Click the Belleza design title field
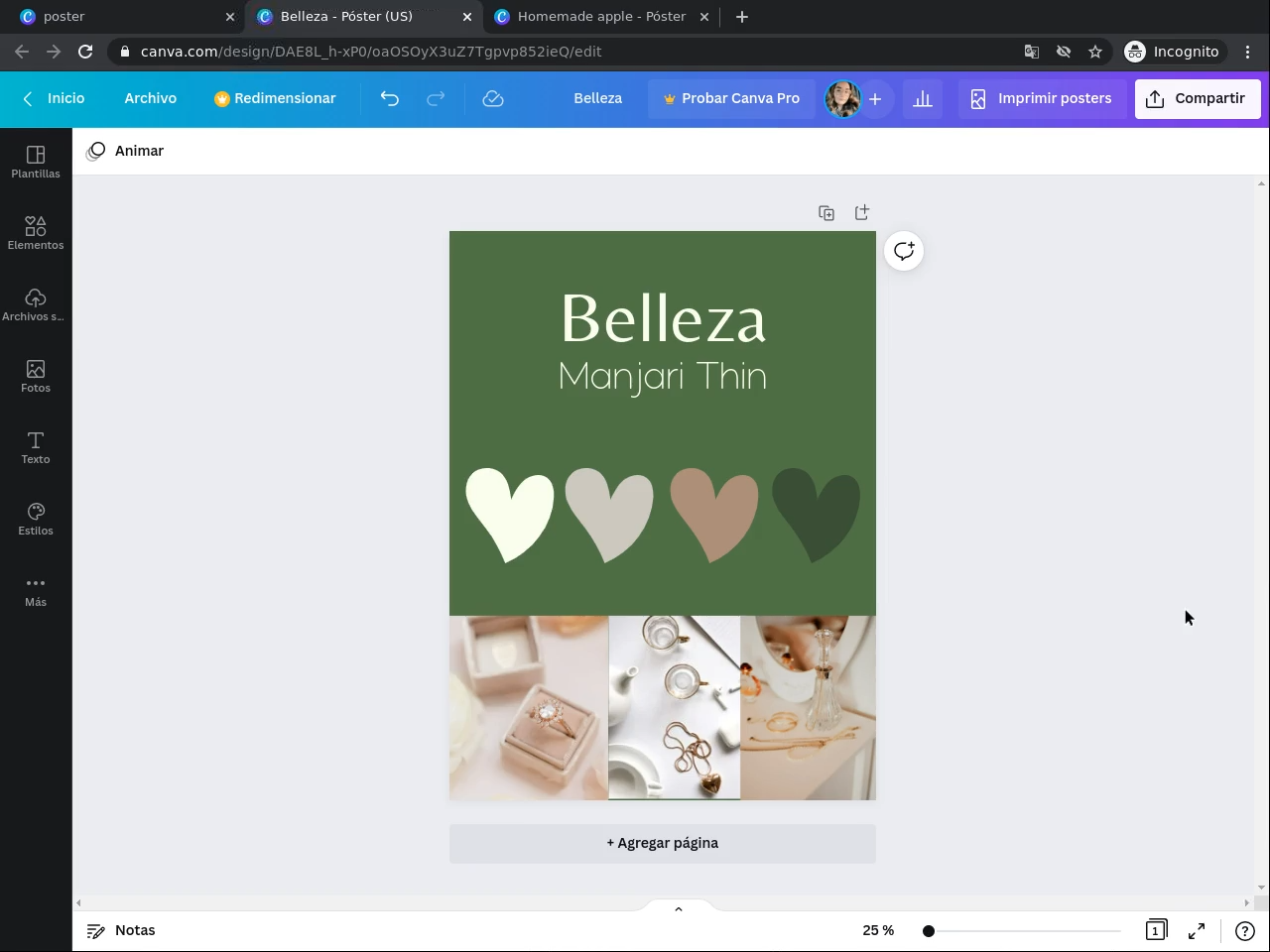Viewport: 1270px width, 952px height. [x=598, y=98]
